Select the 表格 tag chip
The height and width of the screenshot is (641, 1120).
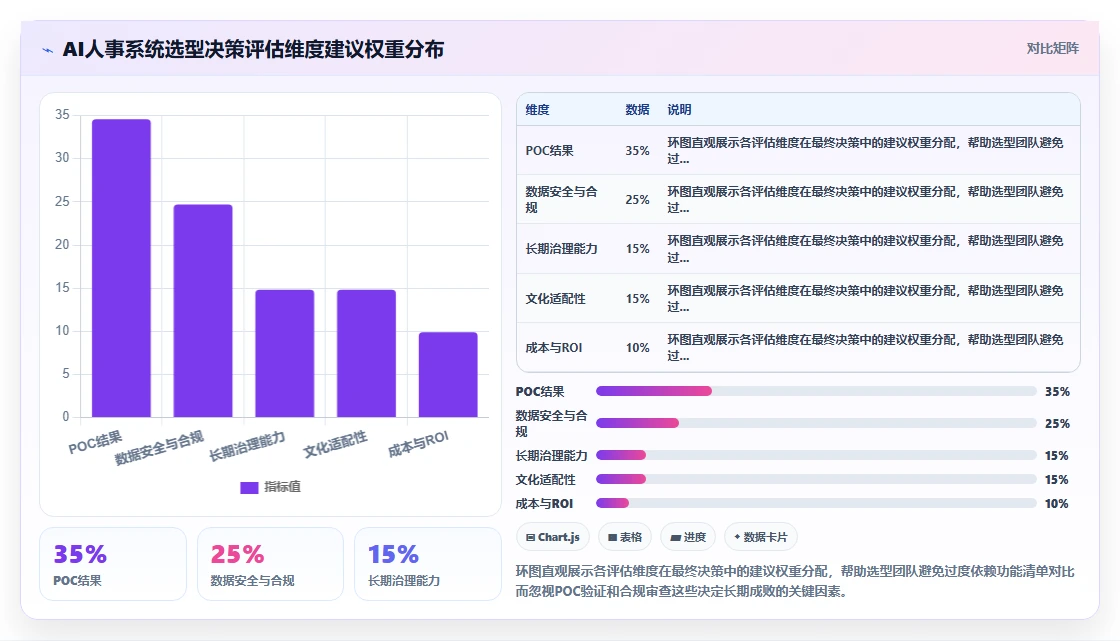tap(625, 537)
